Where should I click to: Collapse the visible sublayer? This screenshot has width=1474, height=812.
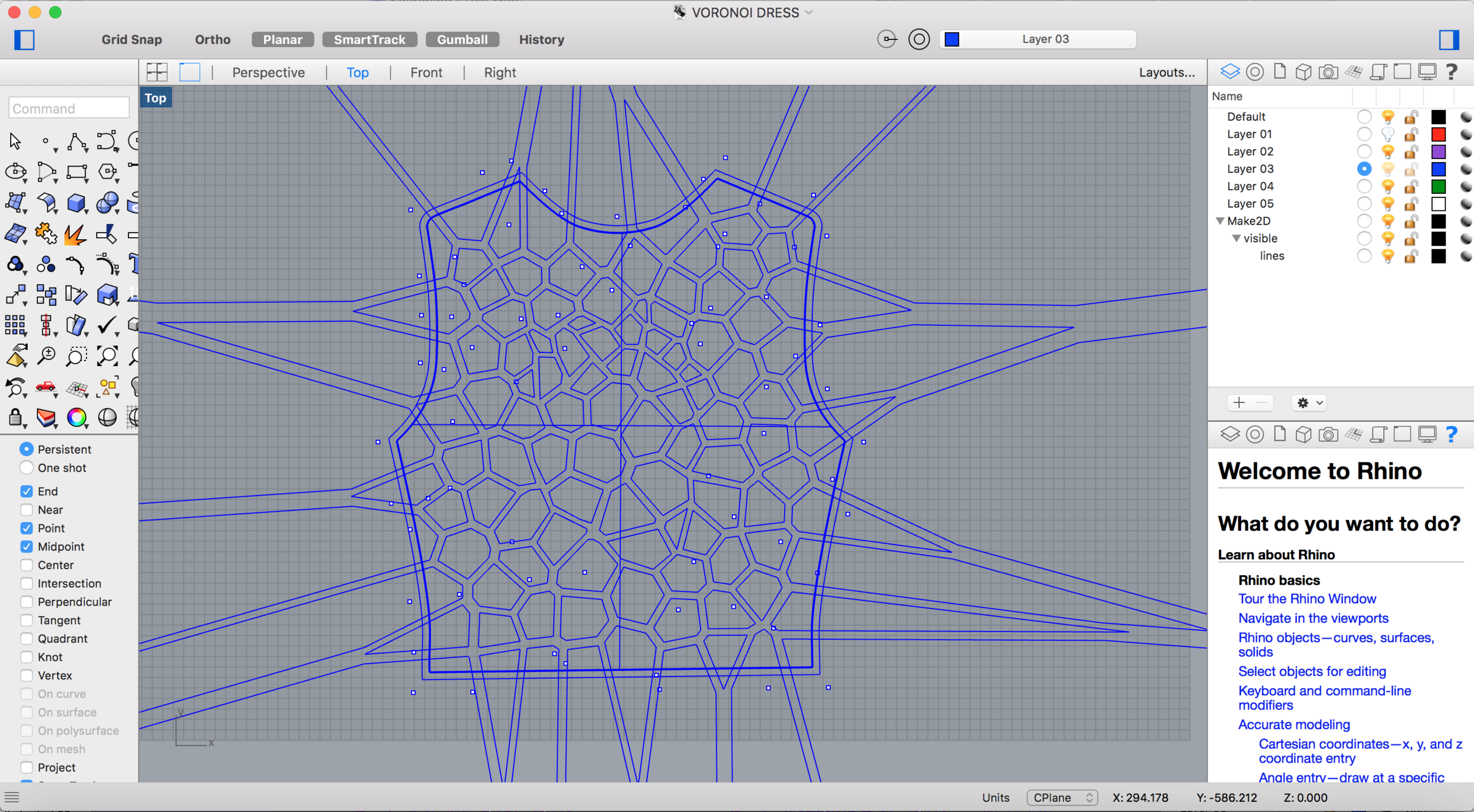pyautogui.click(x=1236, y=239)
